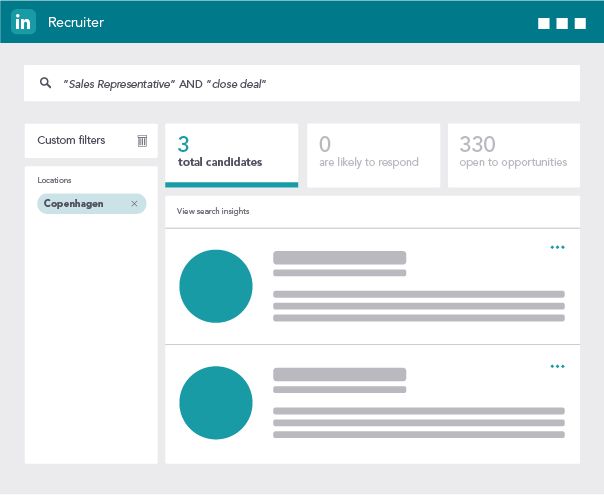Select the total candidates tab
Viewport: 604px width, 495px height.
232,155
